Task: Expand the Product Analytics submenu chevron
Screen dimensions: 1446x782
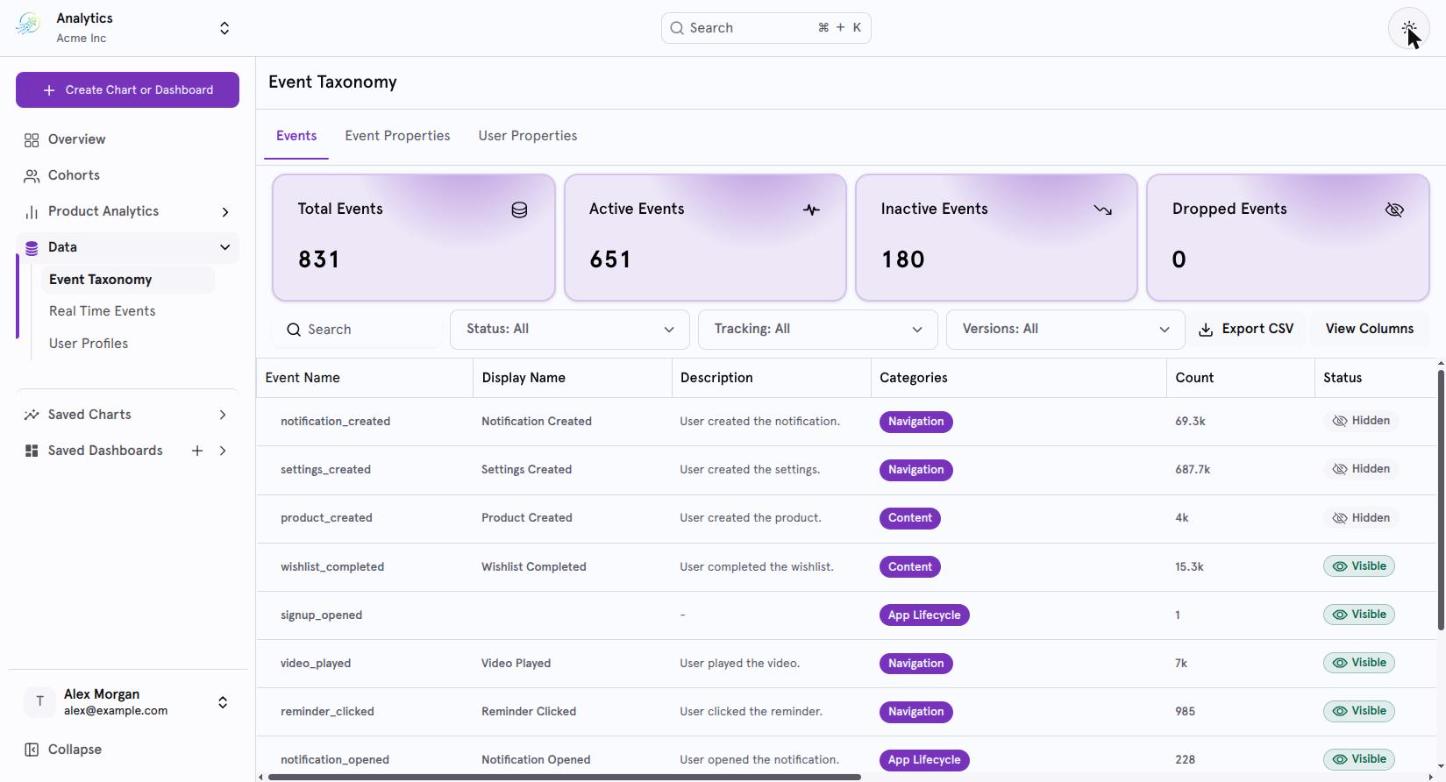Action: tap(225, 212)
